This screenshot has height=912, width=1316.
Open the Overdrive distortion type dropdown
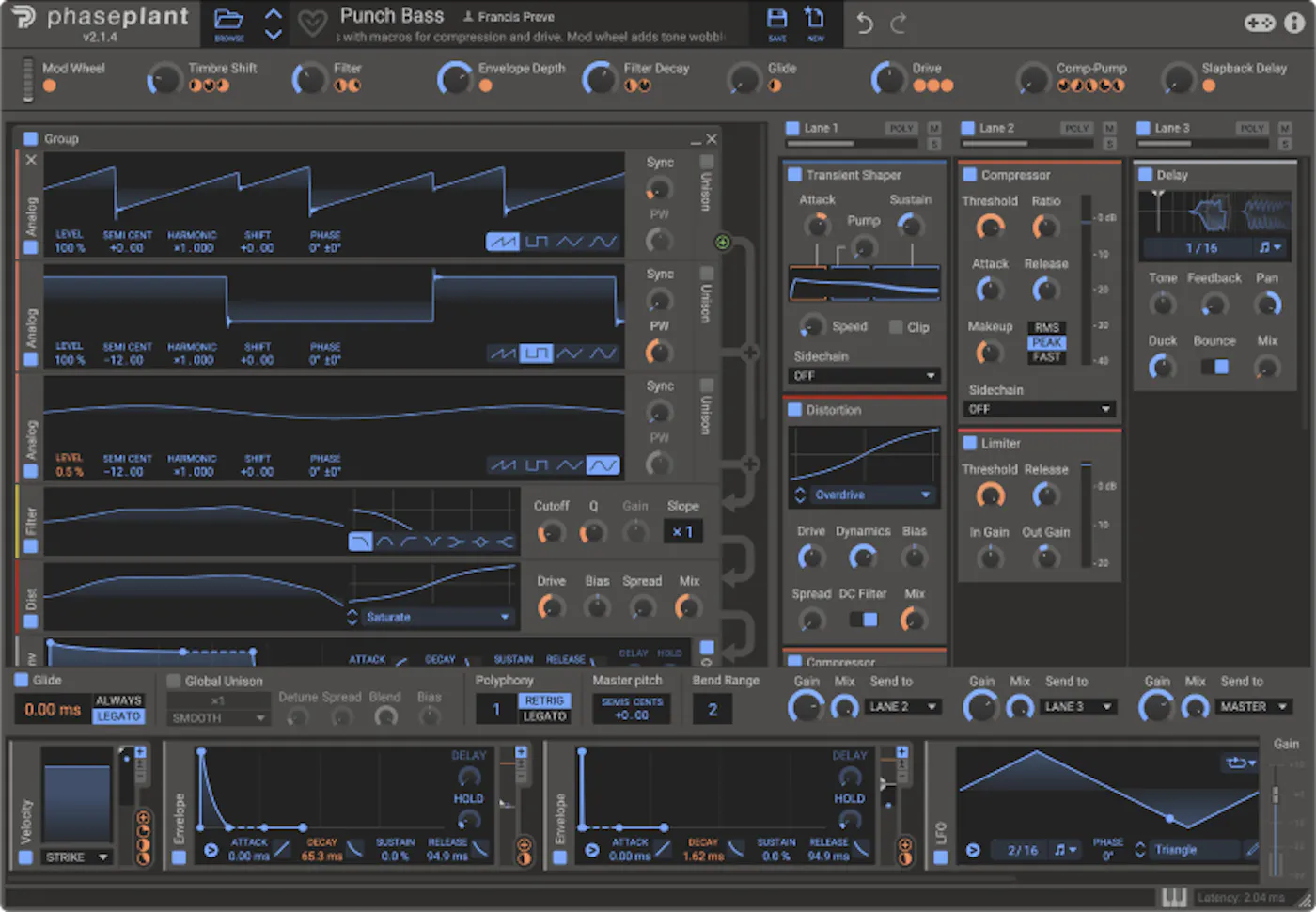pos(863,495)
